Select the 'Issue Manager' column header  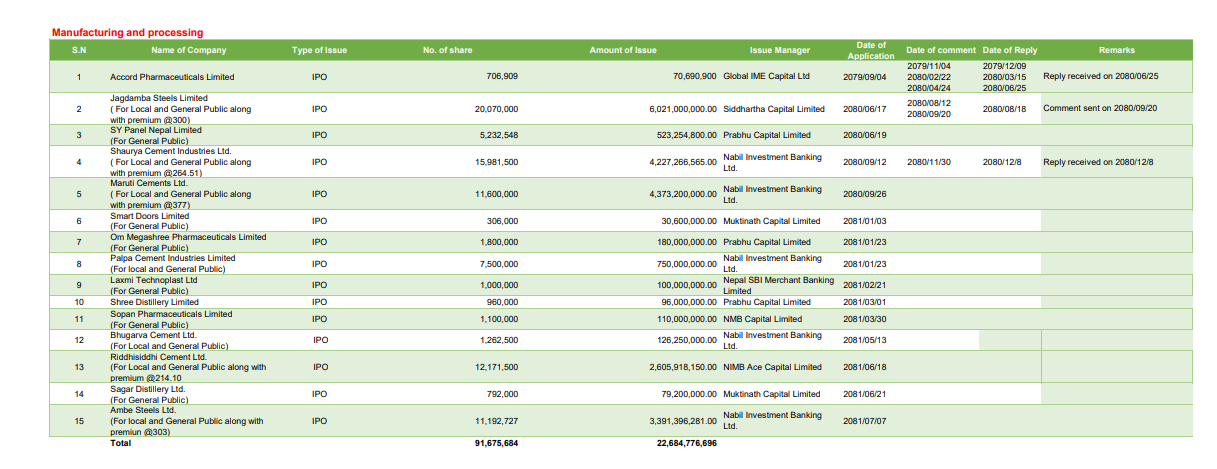(x=780, y=50)
